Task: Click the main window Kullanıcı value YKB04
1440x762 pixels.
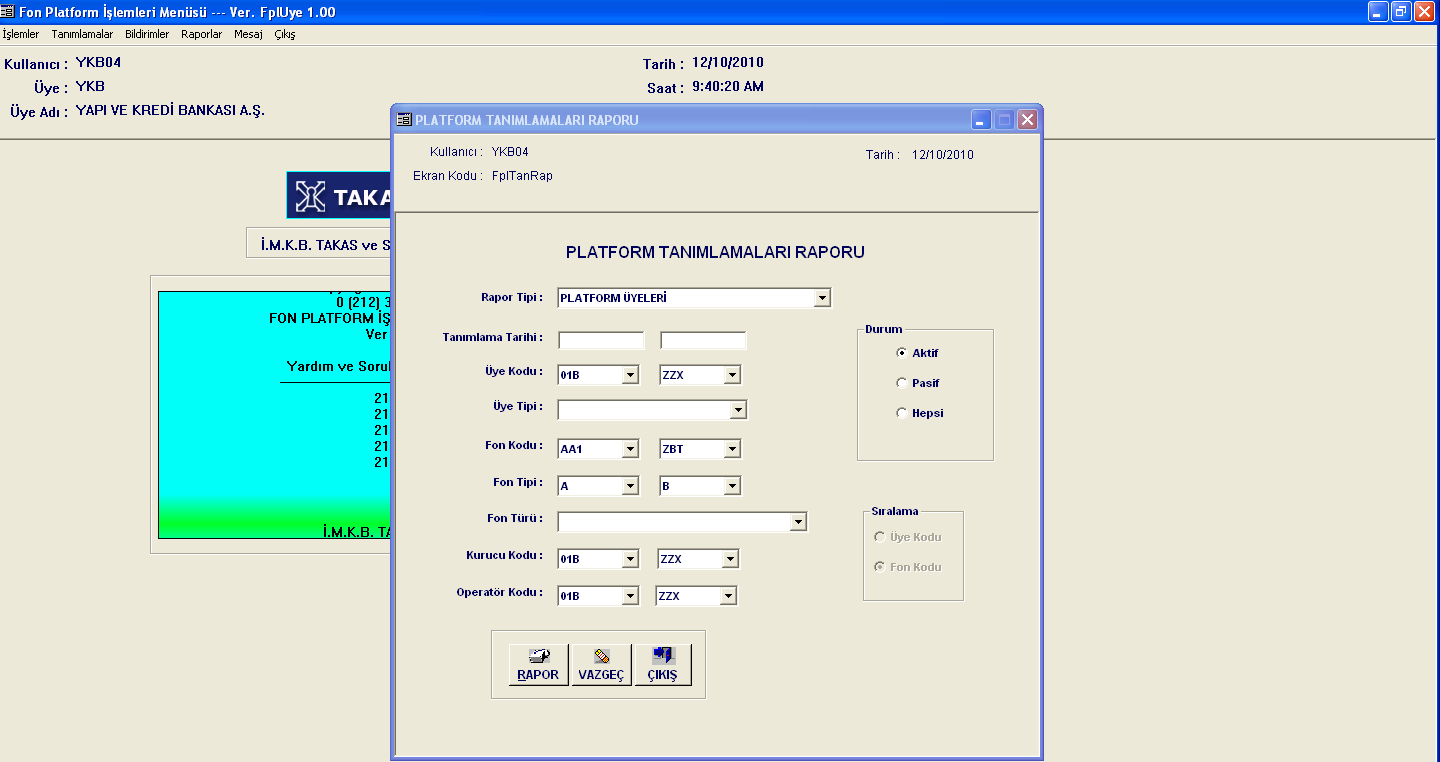Action: coord(98,63)
